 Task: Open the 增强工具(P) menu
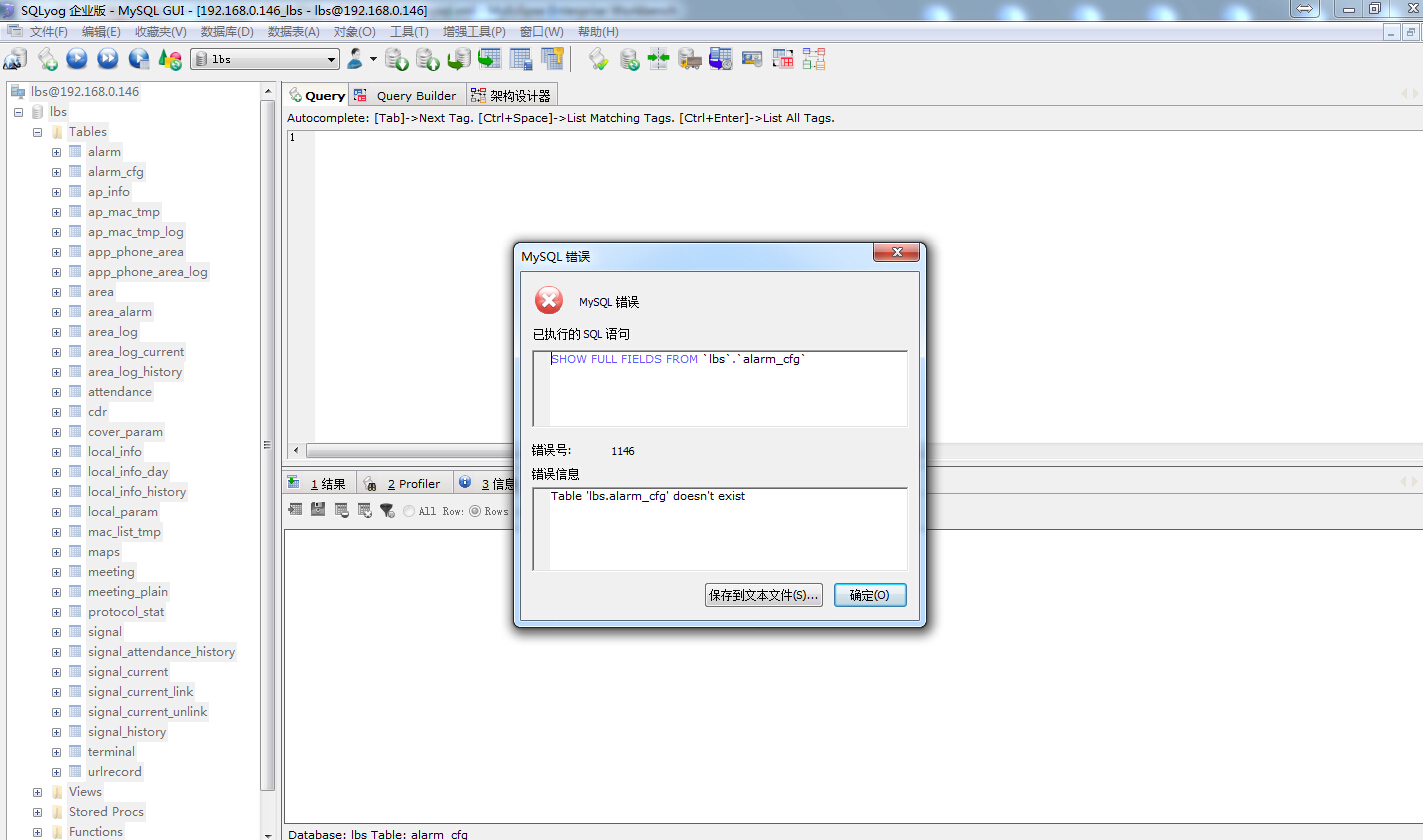pos(474,32)
